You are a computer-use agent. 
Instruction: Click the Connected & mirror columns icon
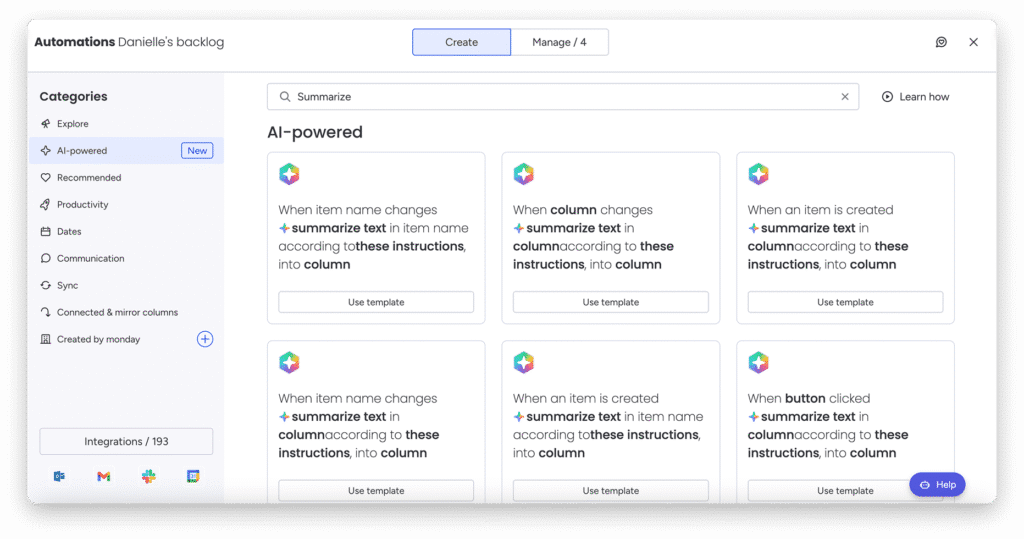point(46,312)
